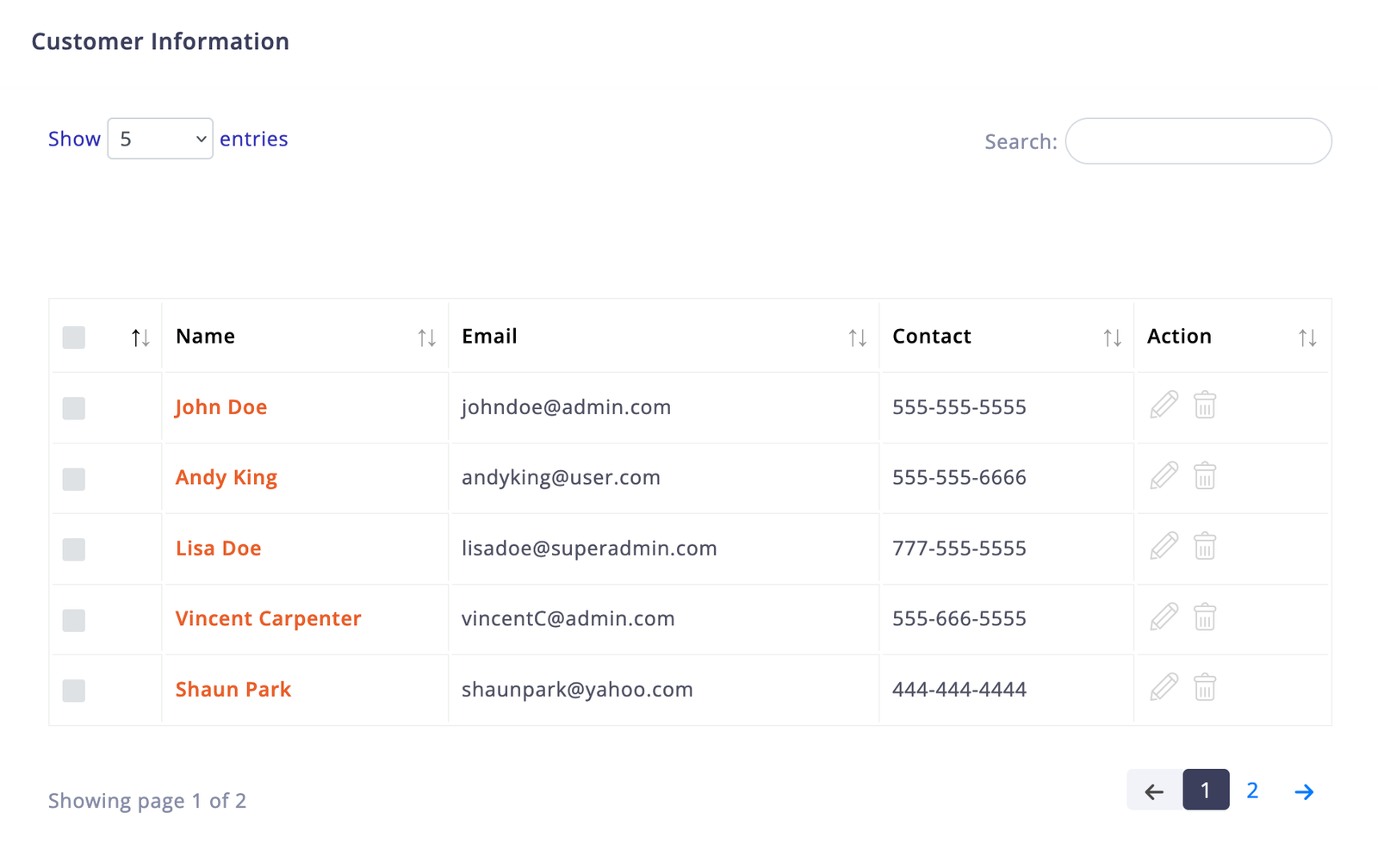The width and height of the screenshot is (1378, 868).
Task: Click the next page right arrow
Action: click(x=1304, y=791)
